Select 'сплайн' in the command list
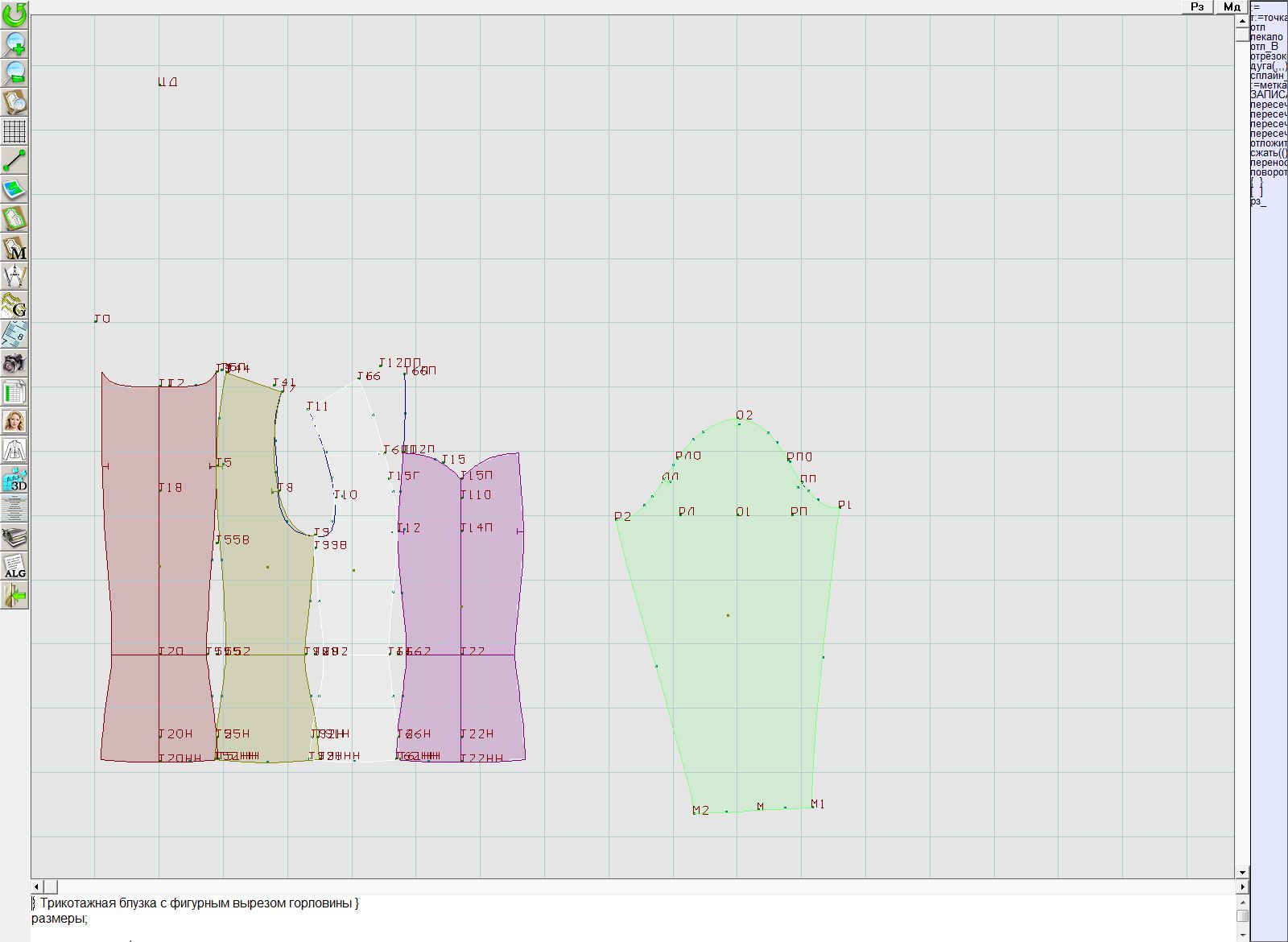The height and width of the screenshot is (942, 1288). pyautogui.click(x=1268, y=76)
